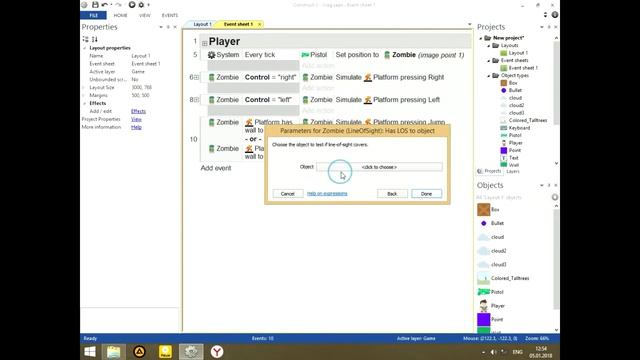Switch to the EVENTS ribbon tab
640x360 pixels.
170,15
